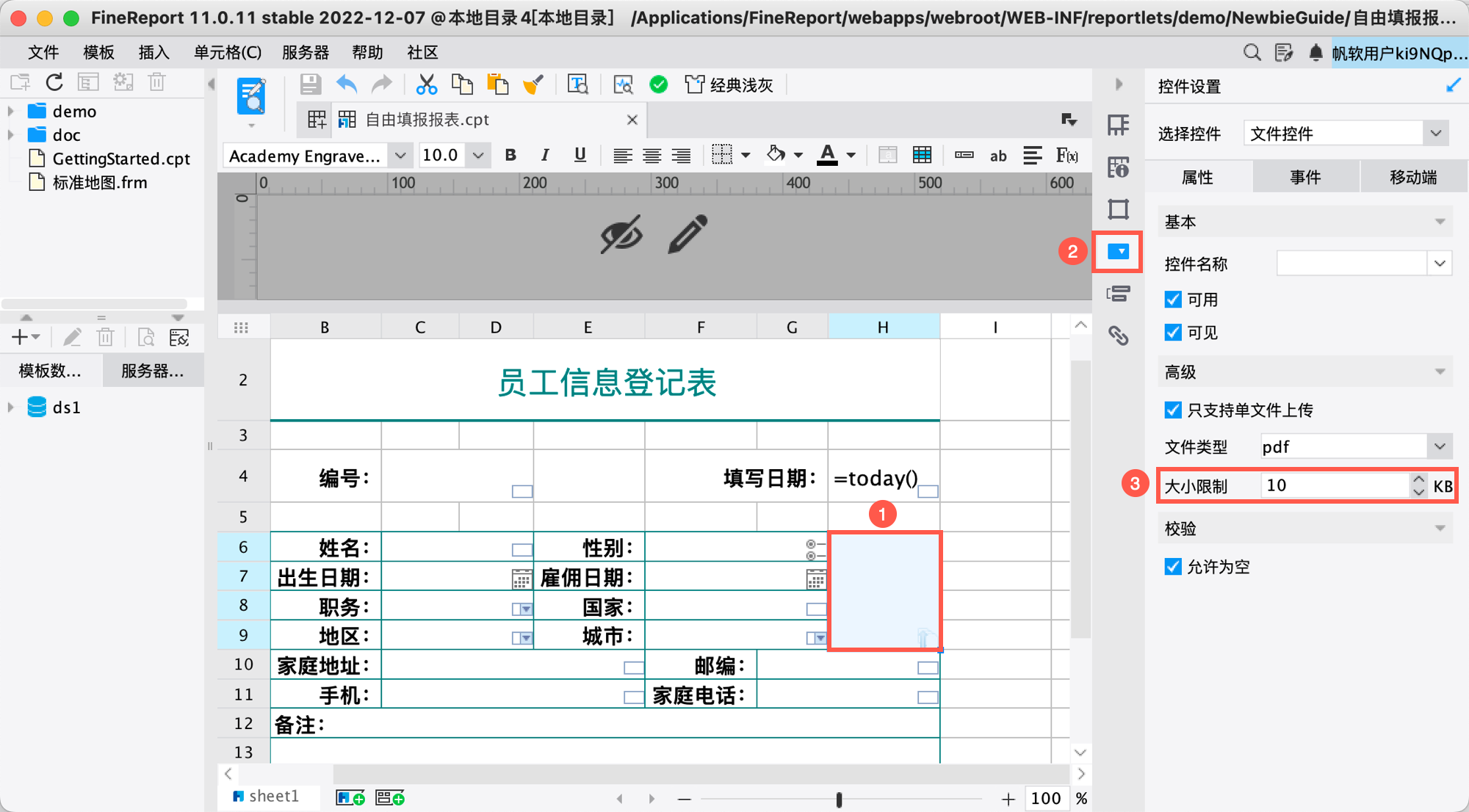The height and width of the screenshot is (812, 1469).
Task: Click the 经典浅灰 theme button
Action: point(730,85)
